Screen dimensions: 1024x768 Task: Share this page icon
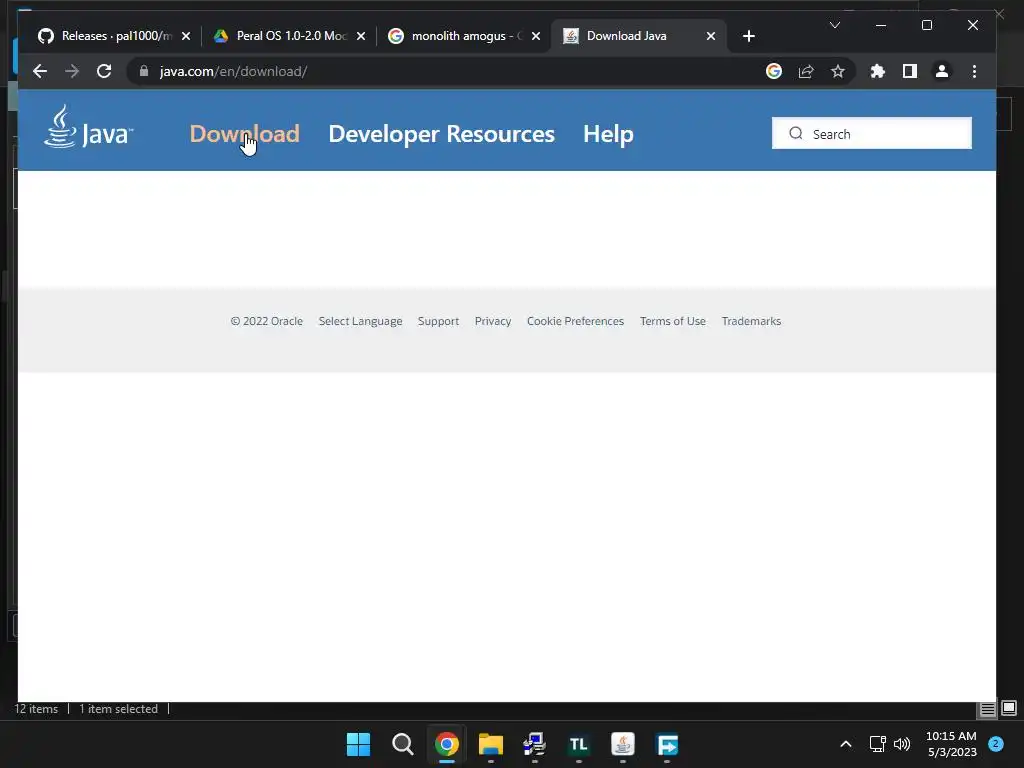tap(806, 71)
